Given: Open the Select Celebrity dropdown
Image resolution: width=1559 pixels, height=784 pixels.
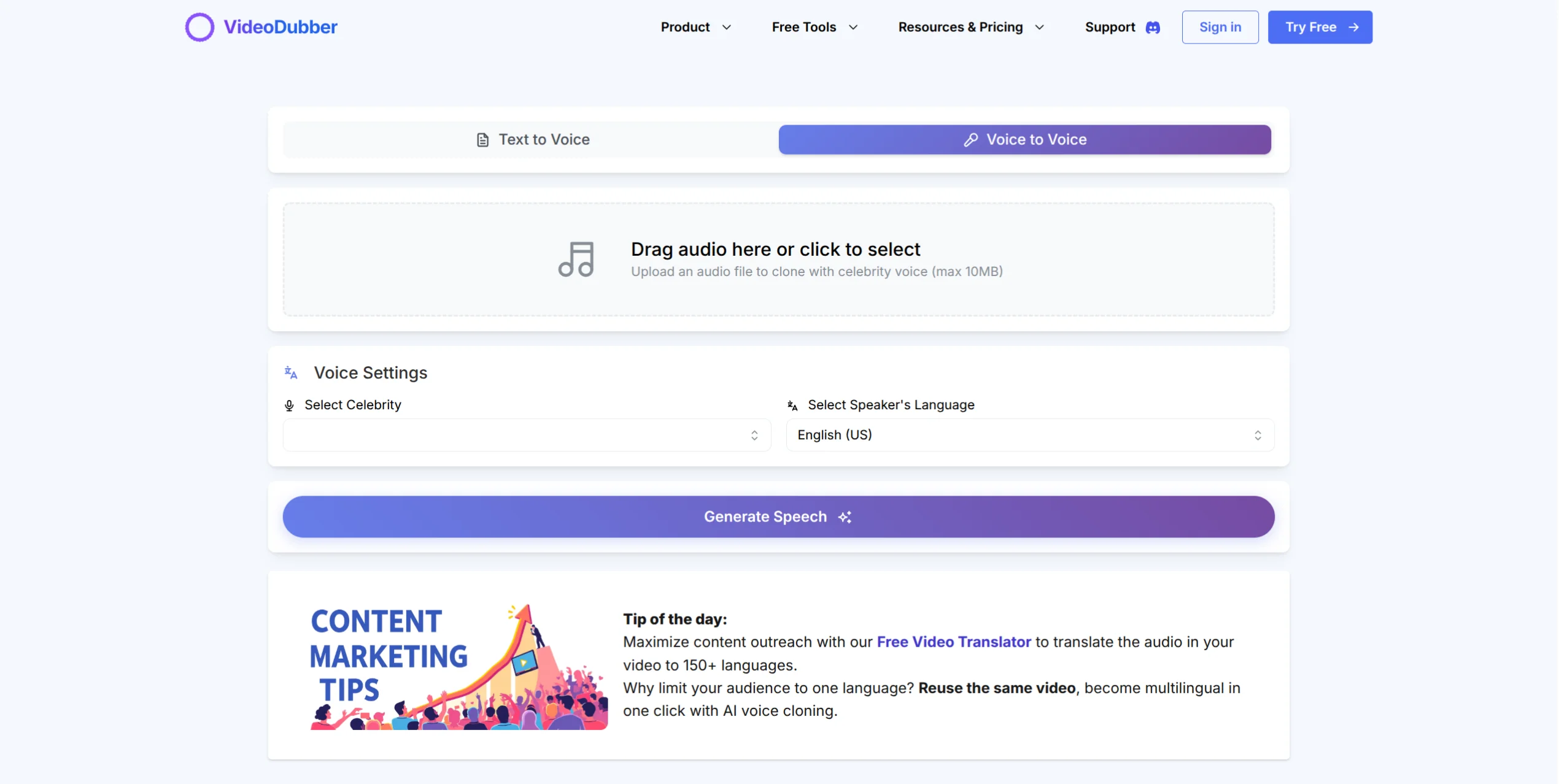Looking at the screenshot, I should click(x=527, y=435).
